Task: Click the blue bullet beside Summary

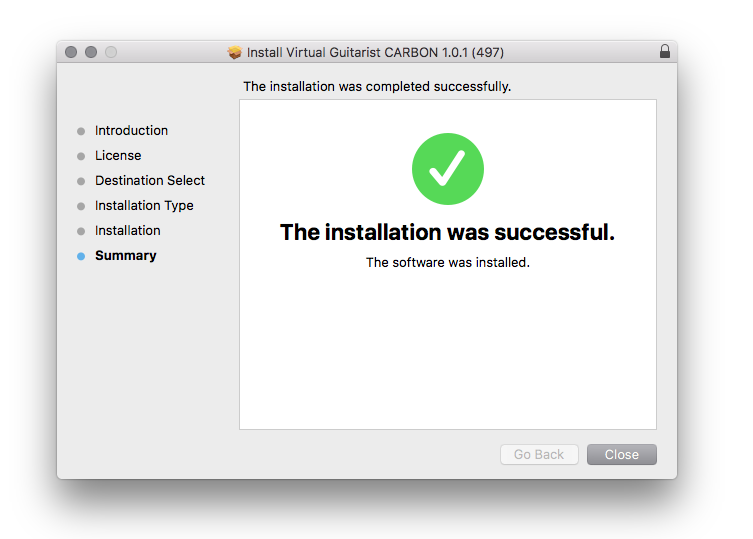Action: 81,256
